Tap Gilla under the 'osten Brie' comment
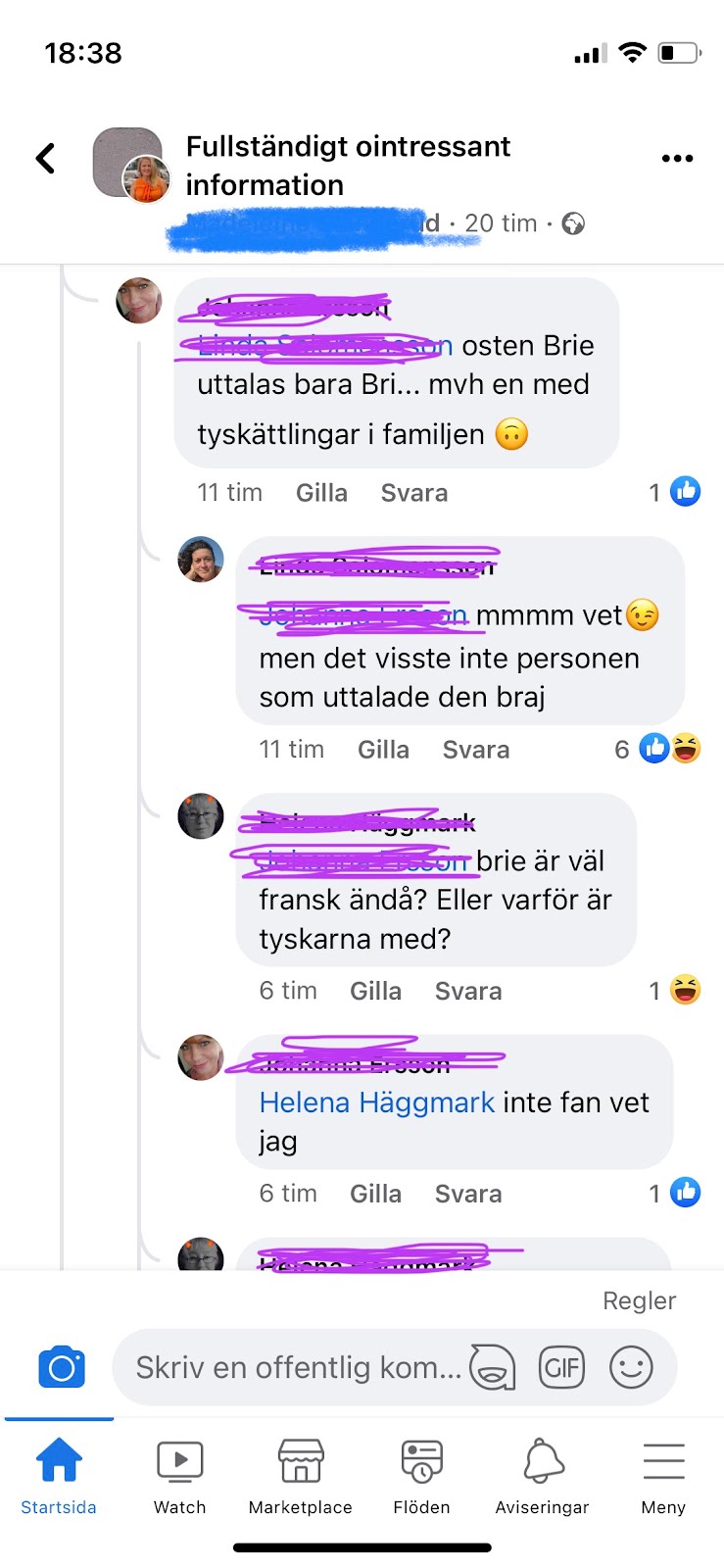This screenshot has height=1568, width=724. (x=321, y=493)
